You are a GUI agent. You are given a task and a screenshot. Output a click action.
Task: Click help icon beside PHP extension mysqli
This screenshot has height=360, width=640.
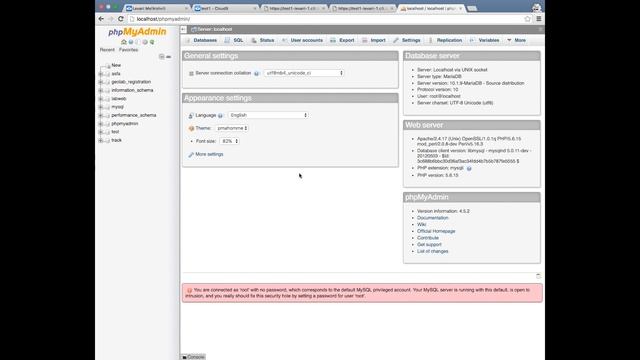click(x=469, y=168)
